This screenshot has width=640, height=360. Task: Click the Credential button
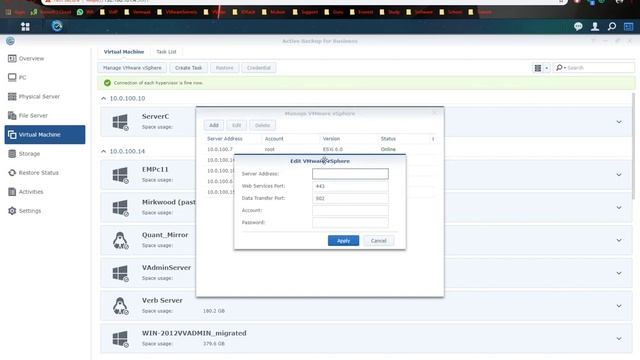[x=259, y=68]
